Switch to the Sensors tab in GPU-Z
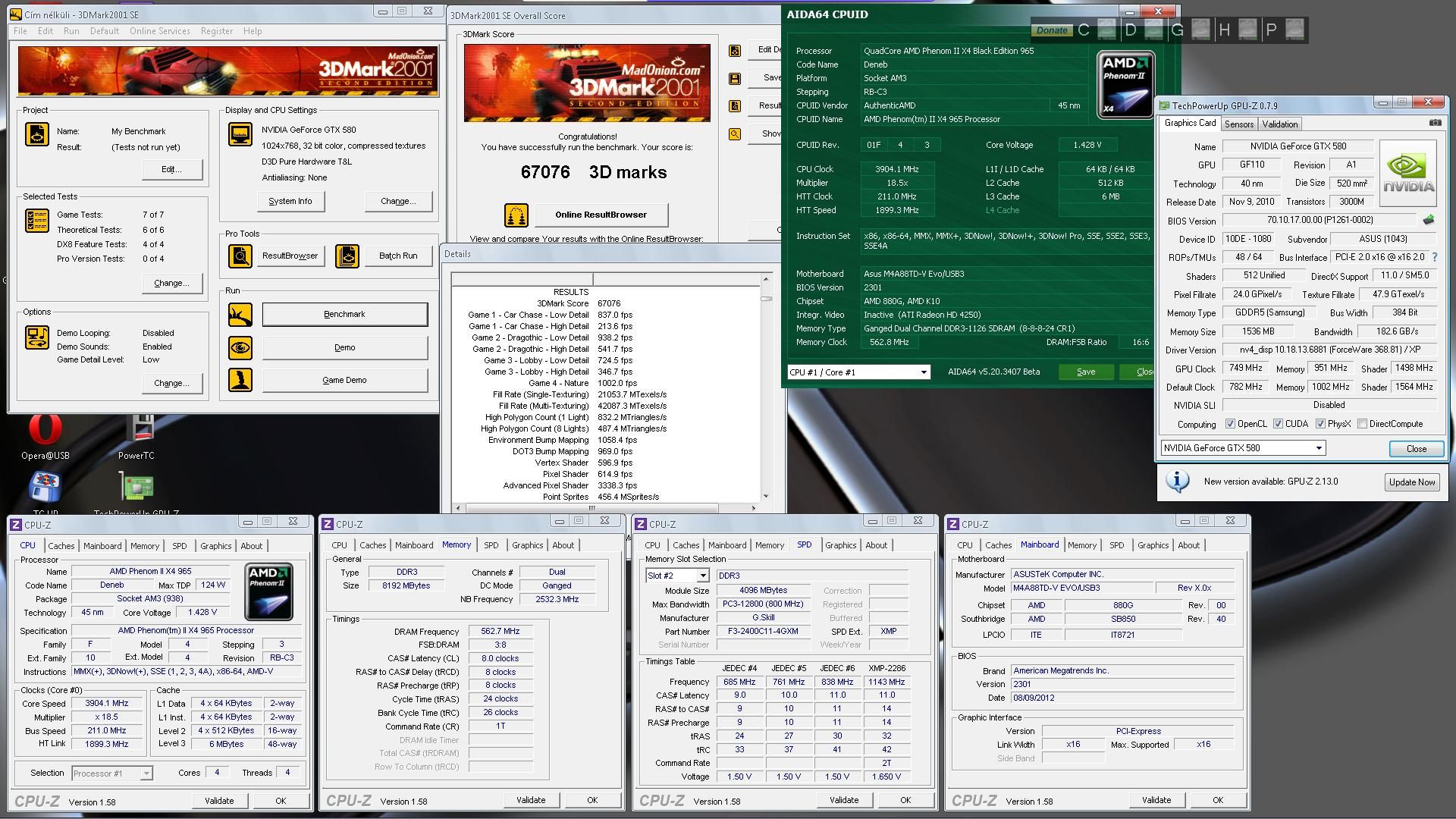Screen dimensions: 1456x819 click(x=1239, y=124)
